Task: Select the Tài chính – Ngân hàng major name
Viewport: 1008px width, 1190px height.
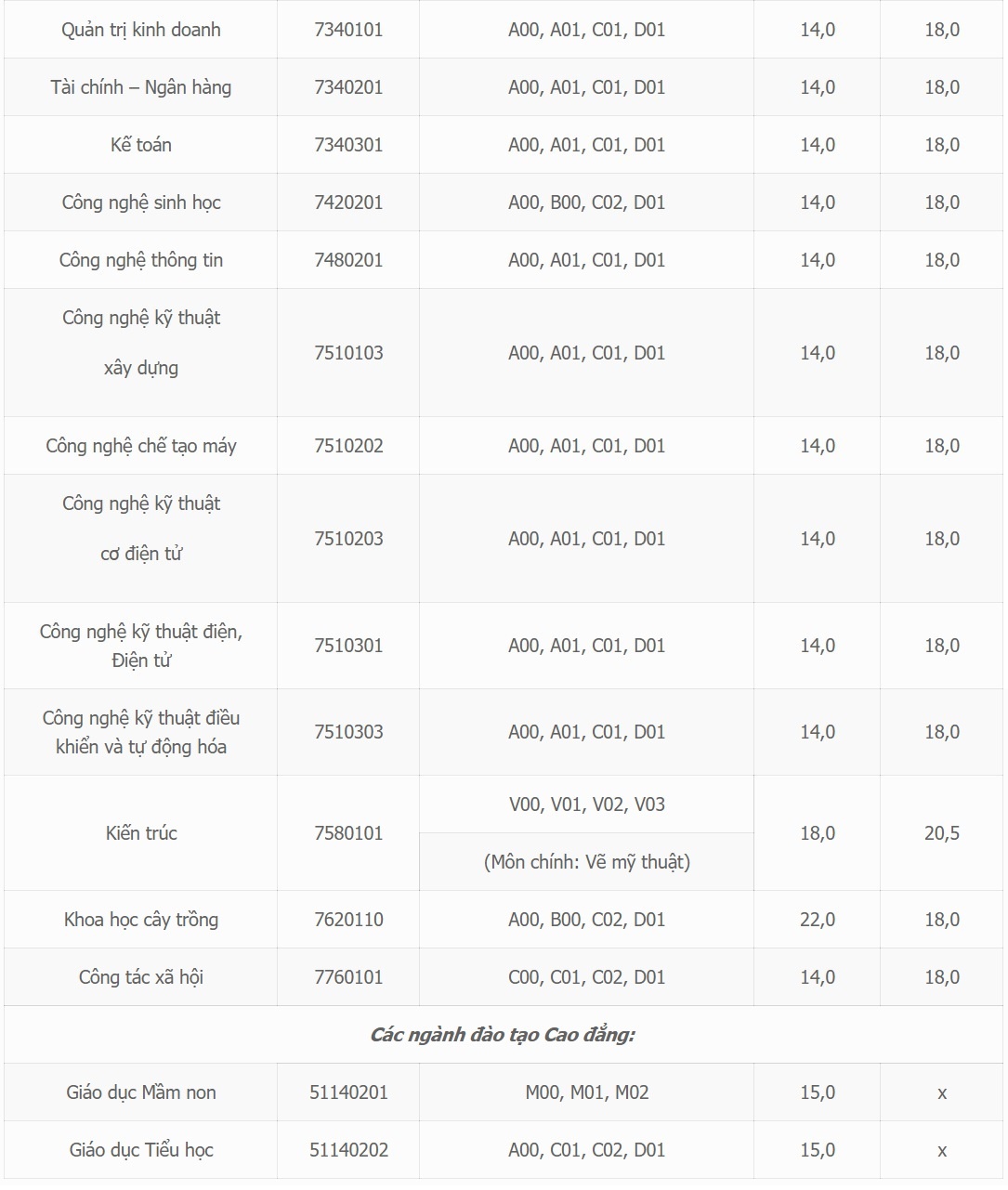Action: 141,87
